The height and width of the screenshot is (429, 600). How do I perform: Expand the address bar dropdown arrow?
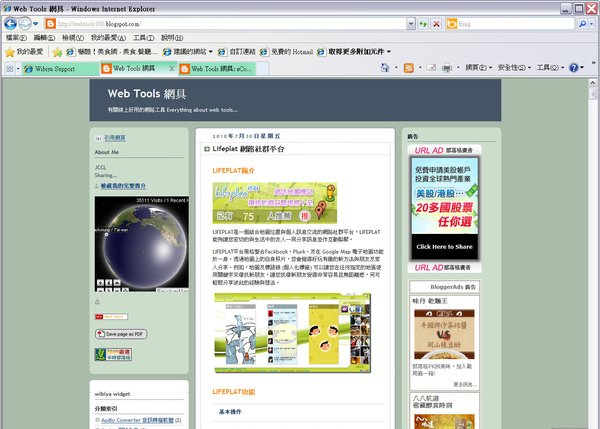click(411, 24)
